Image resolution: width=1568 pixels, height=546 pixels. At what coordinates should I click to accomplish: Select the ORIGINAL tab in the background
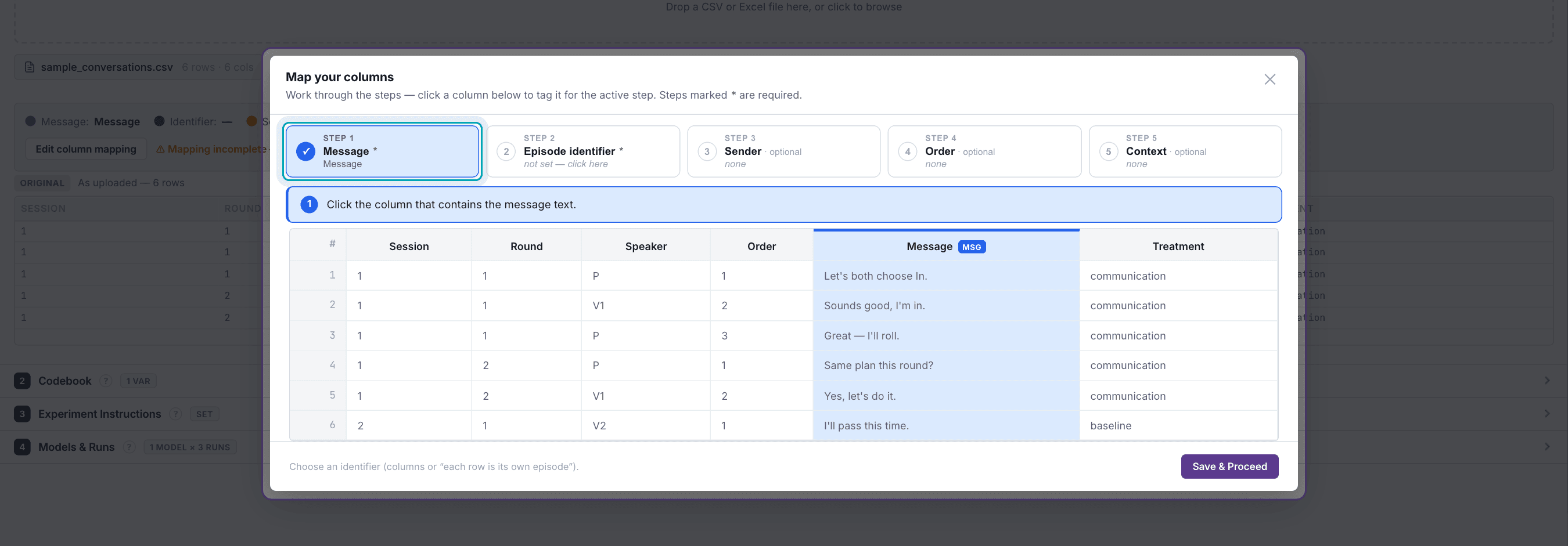pos(42,183)
